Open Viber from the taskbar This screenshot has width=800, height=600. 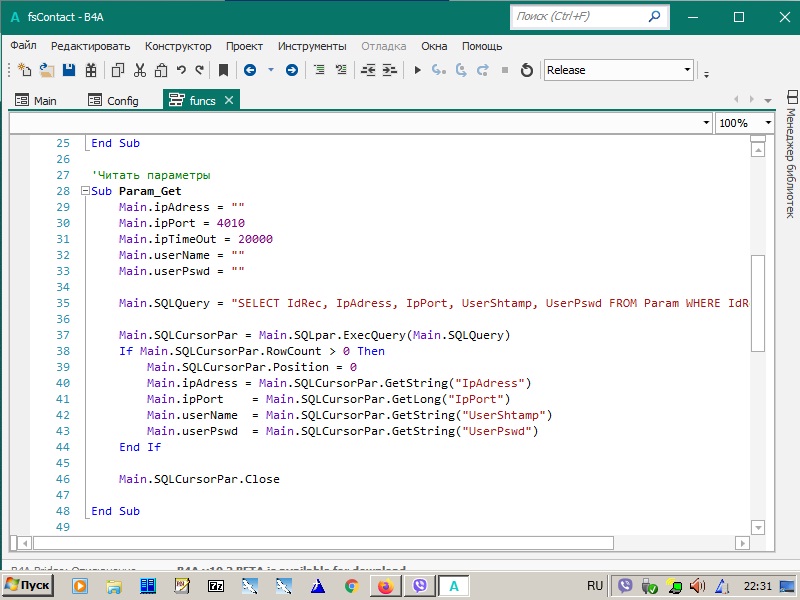point(419,586)
